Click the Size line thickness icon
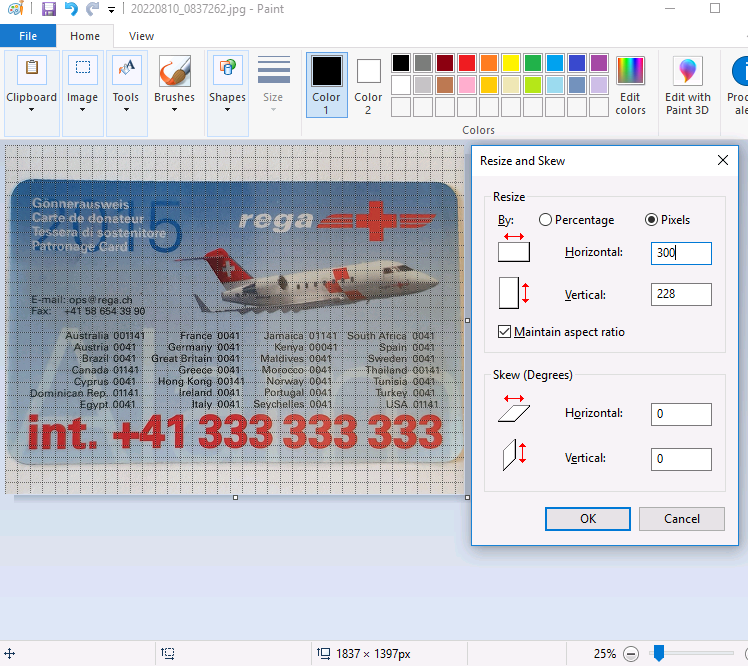 pos(274,70)
